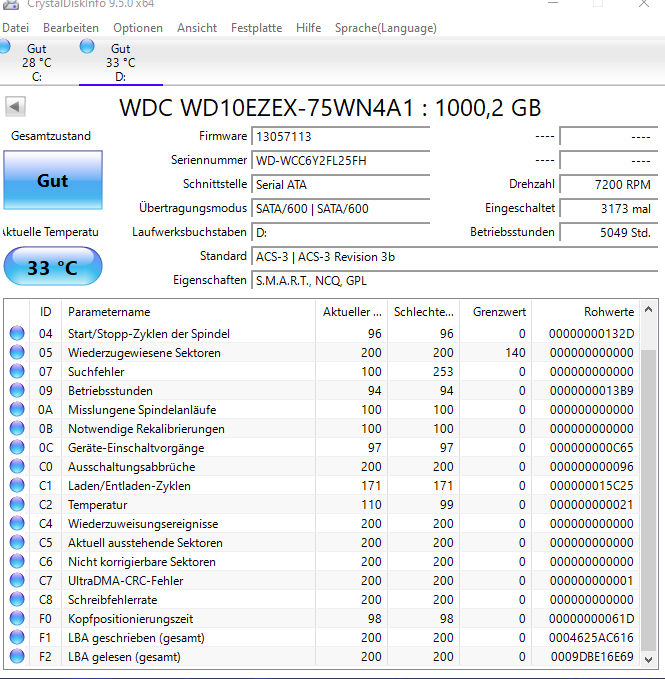Click the scrollbar up arrow in attribute list

pos(648,310)
